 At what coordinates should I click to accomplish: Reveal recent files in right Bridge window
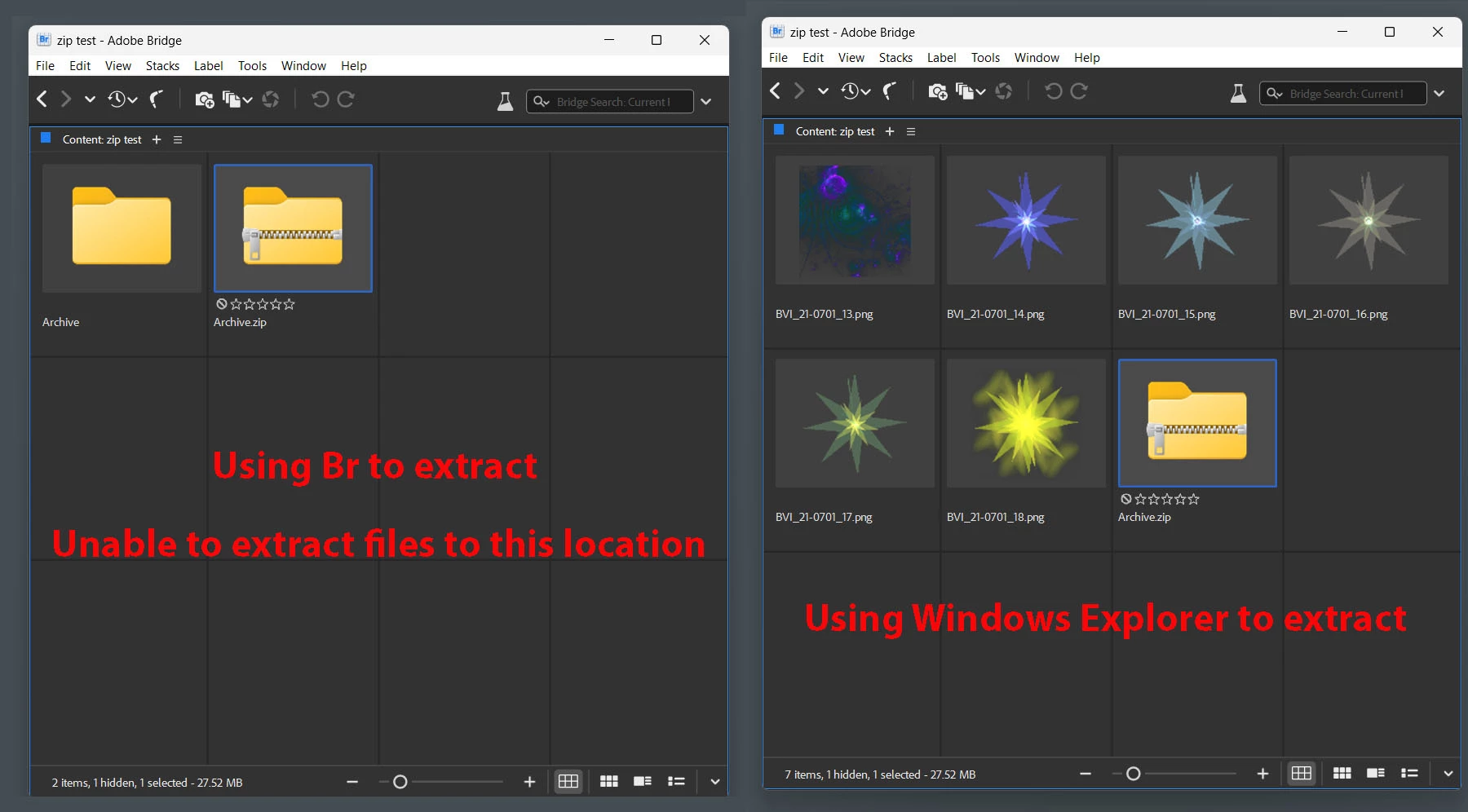coord(856,91)
